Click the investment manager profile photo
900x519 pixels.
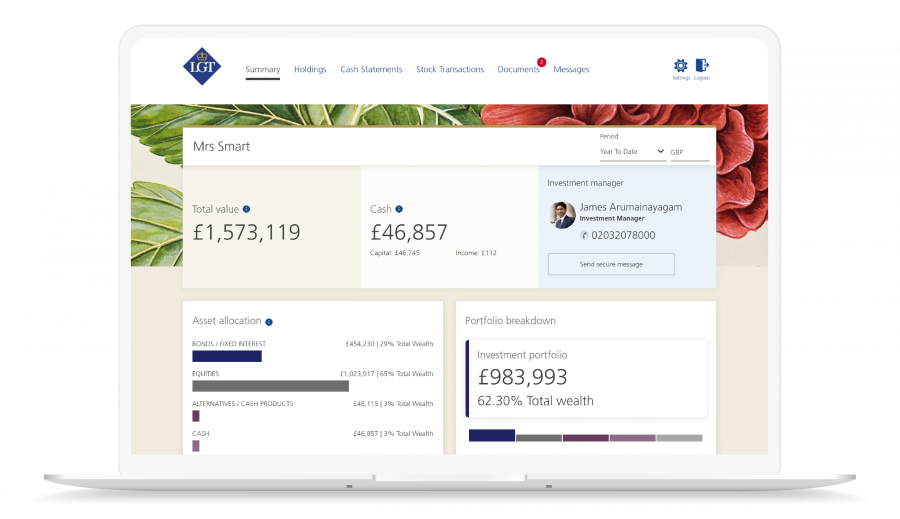pos(562,213)
